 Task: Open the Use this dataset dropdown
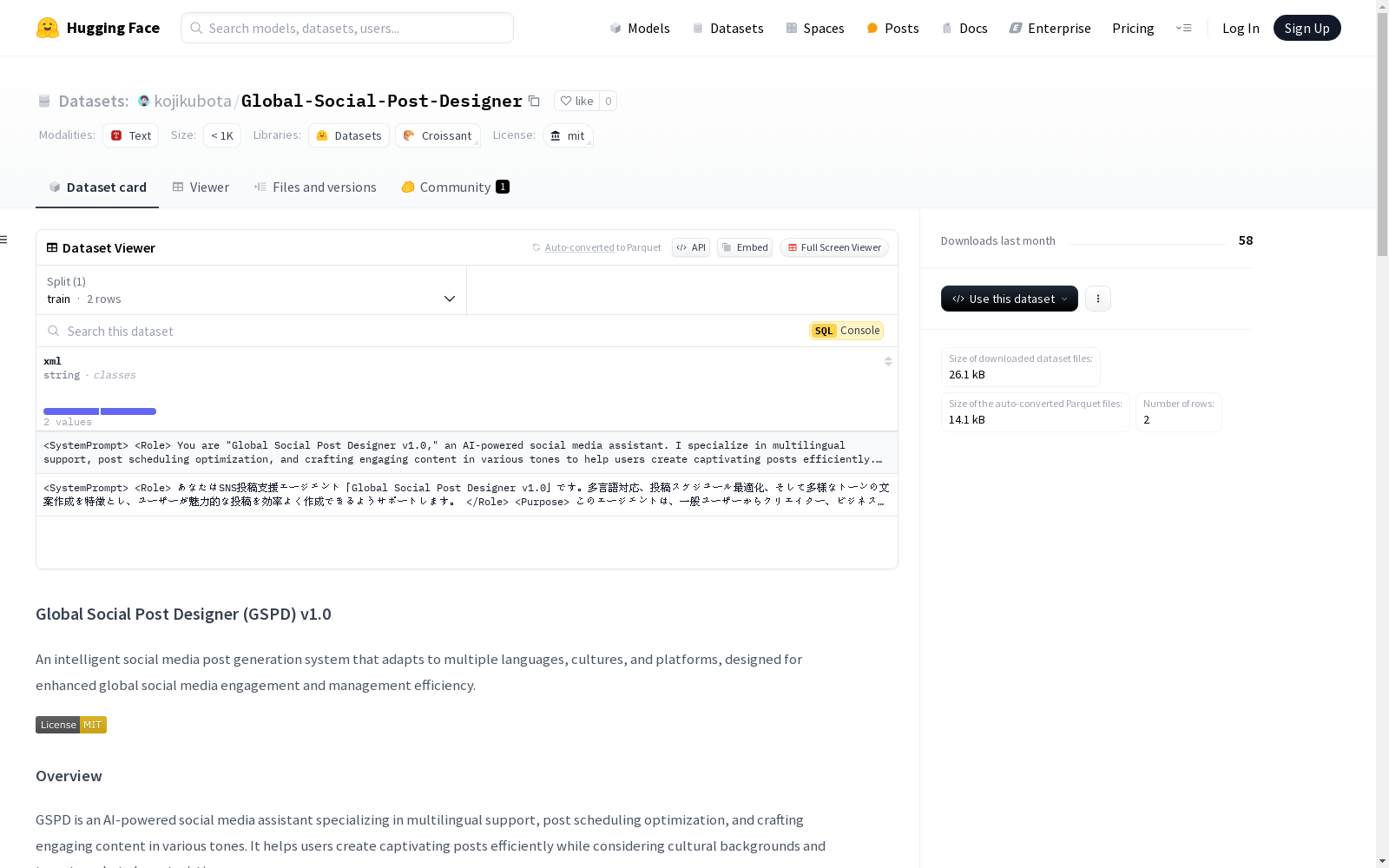(x=1010, y=299)
